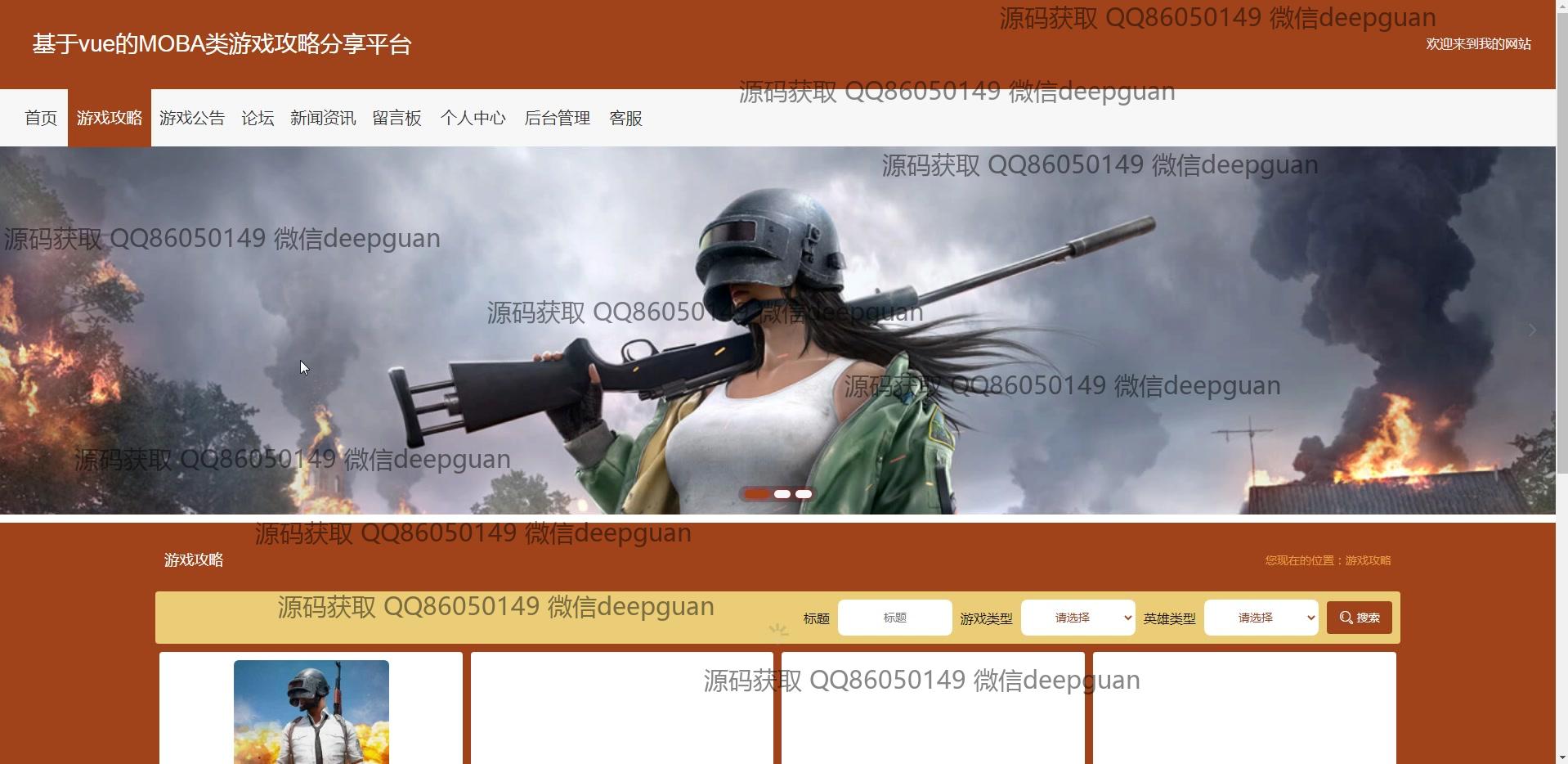The height and width of the screenshot is (764, 1568).
Task: Select the 游戏攻略 nav tab
Action: pos(110,118)
